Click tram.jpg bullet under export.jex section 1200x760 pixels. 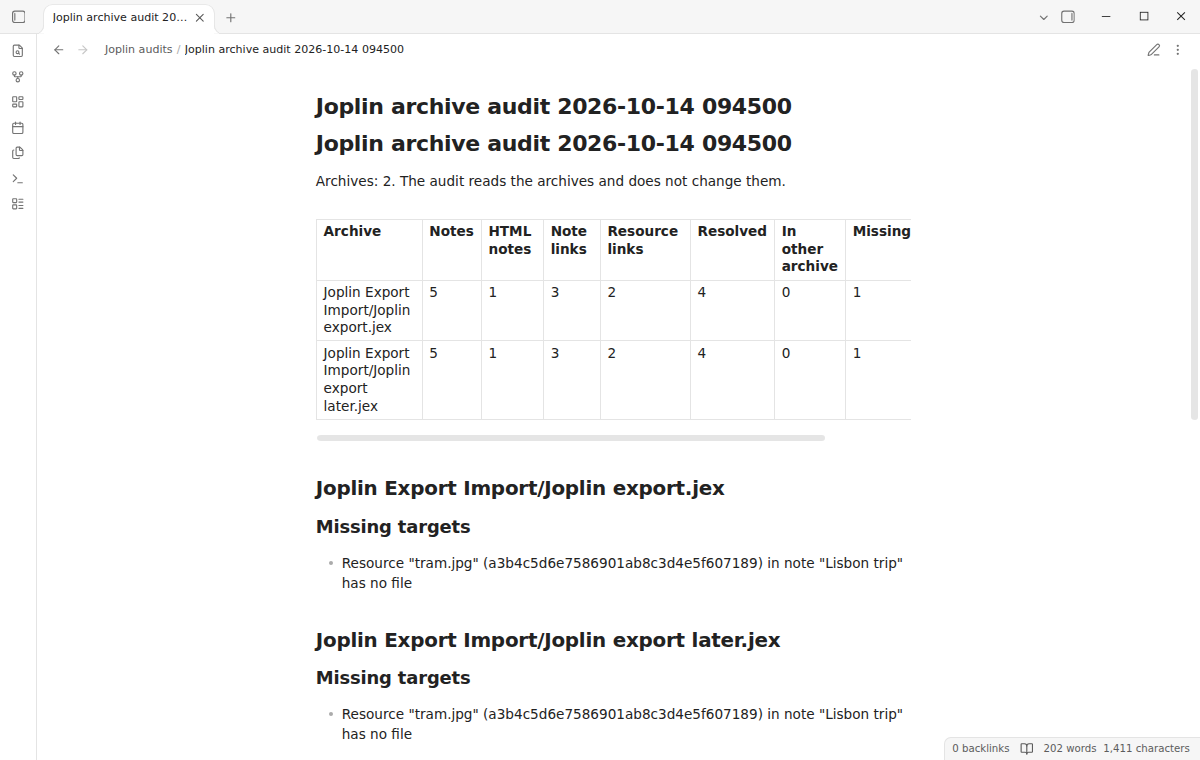click(622, 573)
